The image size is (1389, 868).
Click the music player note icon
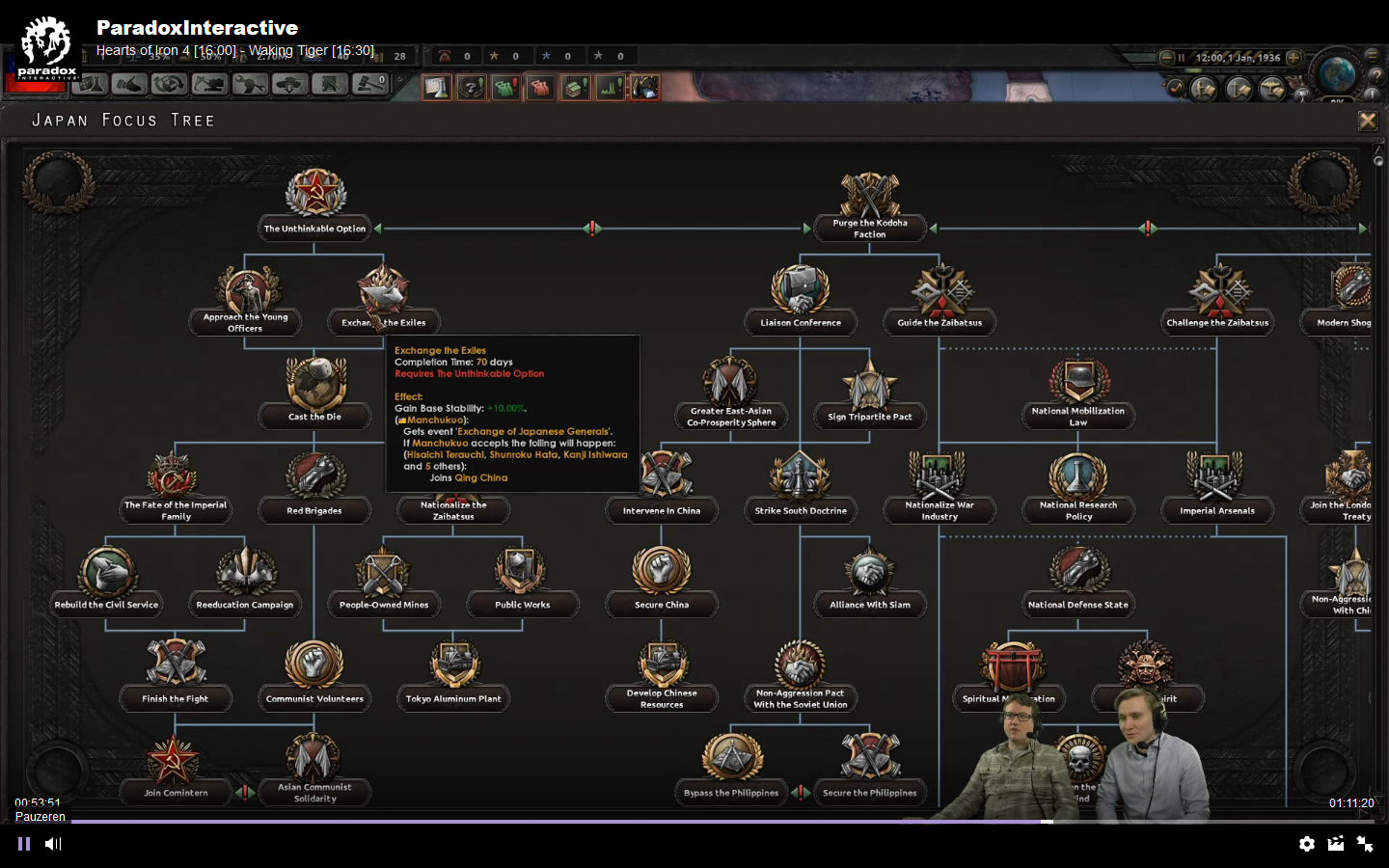pyautogui.click(x=1176, y=88)
